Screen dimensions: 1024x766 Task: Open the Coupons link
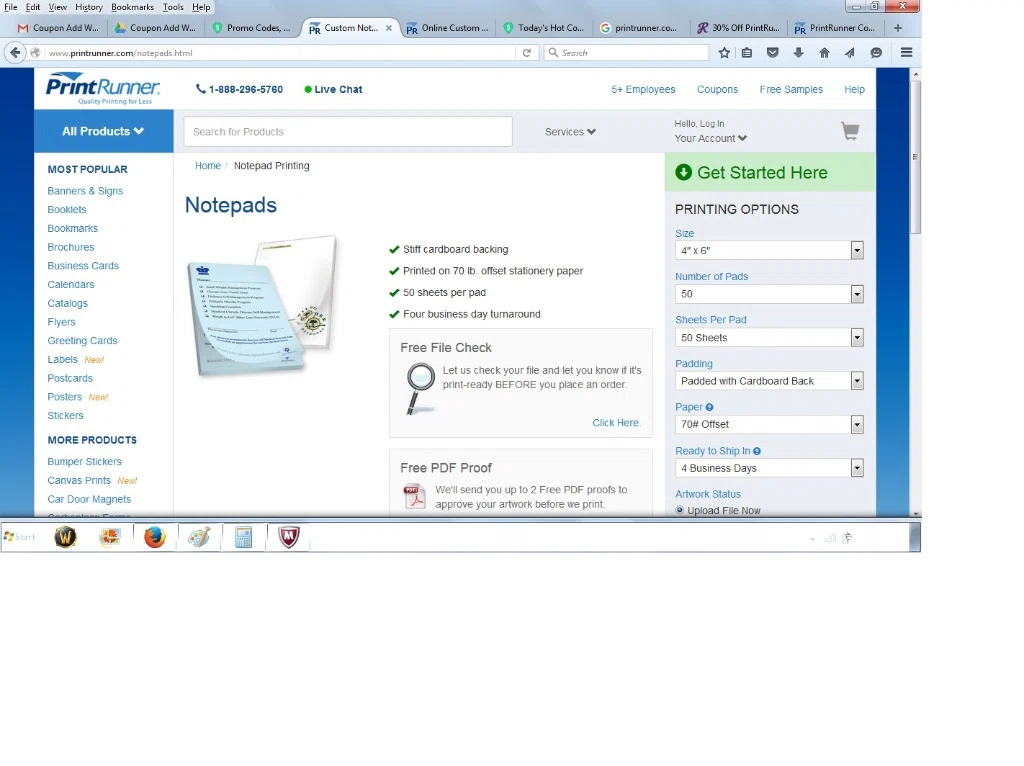717,89
